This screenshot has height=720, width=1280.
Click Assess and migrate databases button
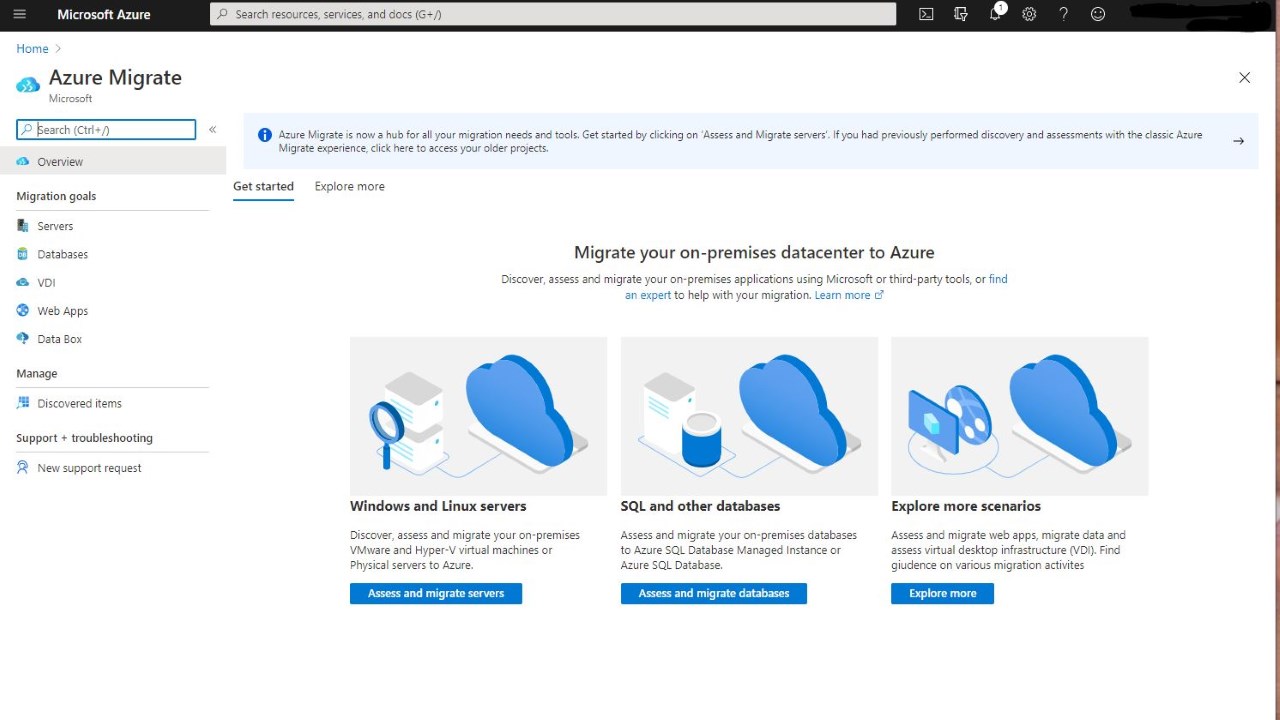click(x=714, y=593)
